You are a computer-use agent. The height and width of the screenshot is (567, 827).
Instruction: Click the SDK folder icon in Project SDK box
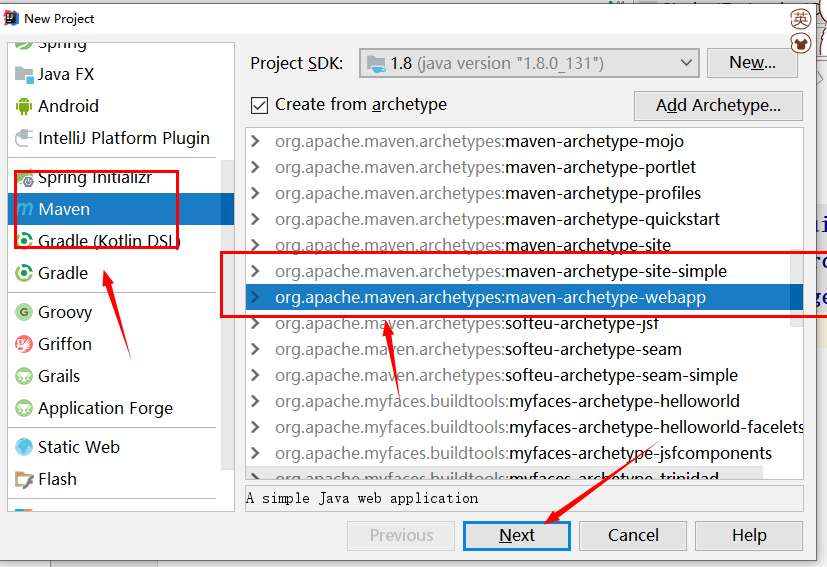tap(376, 64)
